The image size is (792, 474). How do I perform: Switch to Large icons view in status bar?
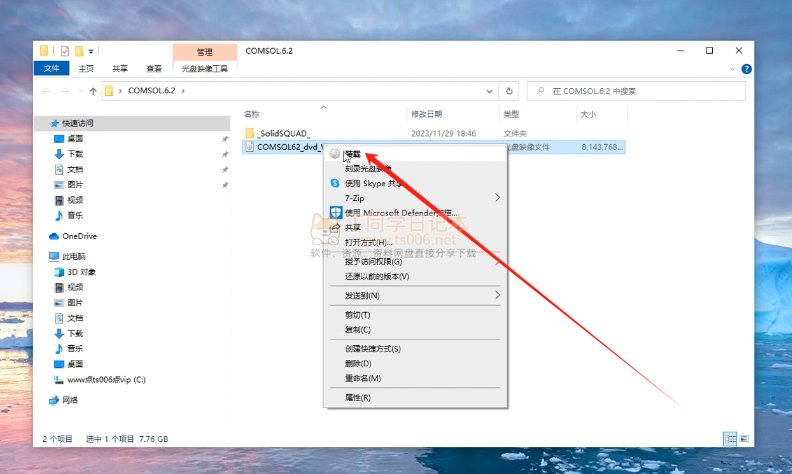744,439
